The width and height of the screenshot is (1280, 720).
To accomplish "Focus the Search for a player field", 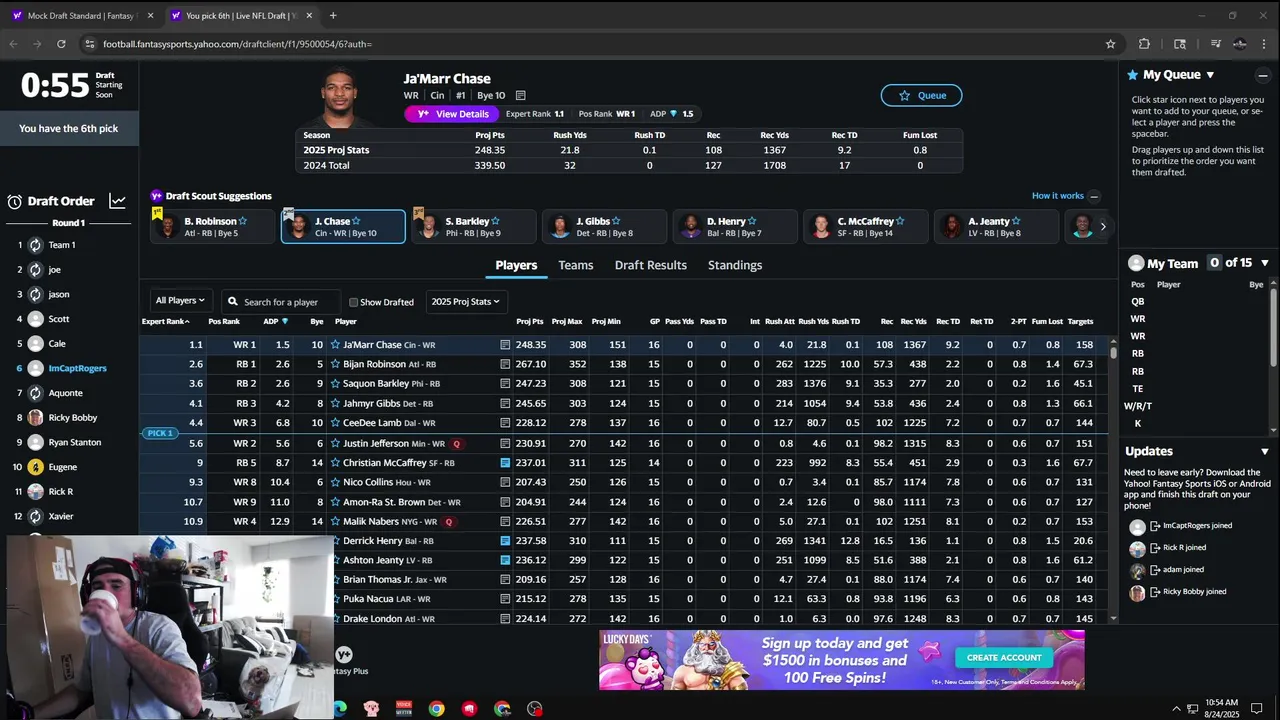I will [x=281, y=301].
